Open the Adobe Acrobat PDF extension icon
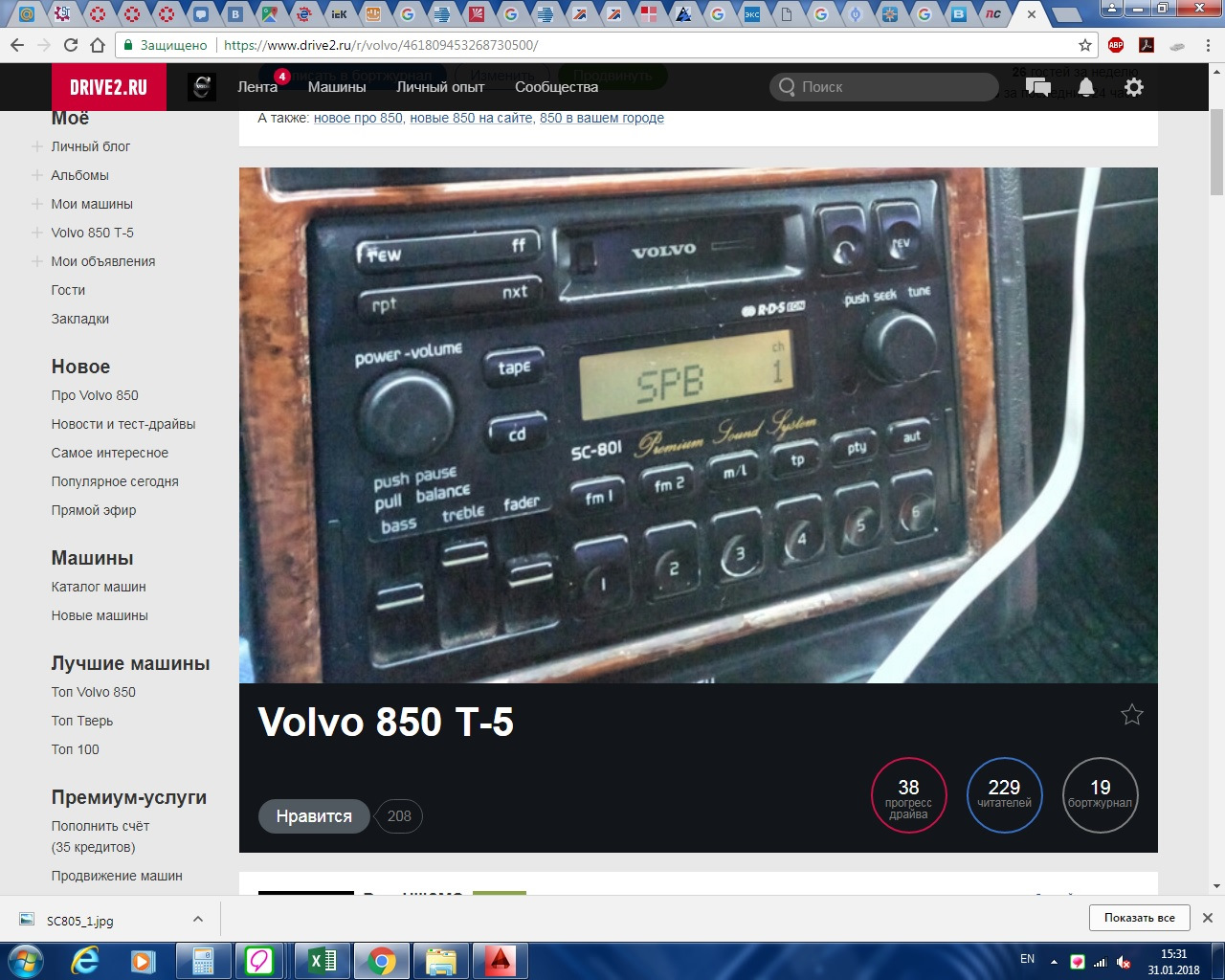 pos(1147,45)
